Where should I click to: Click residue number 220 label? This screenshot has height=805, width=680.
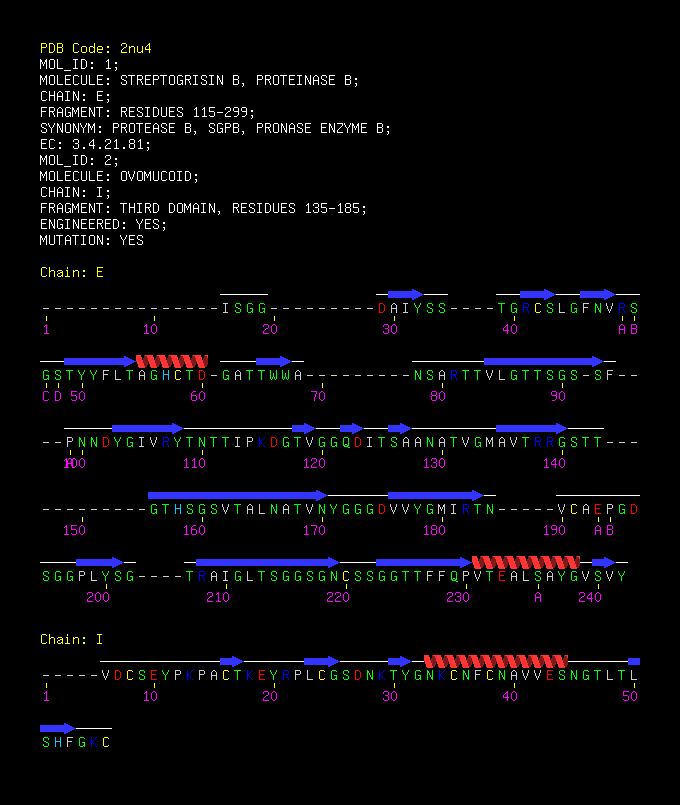338,598
